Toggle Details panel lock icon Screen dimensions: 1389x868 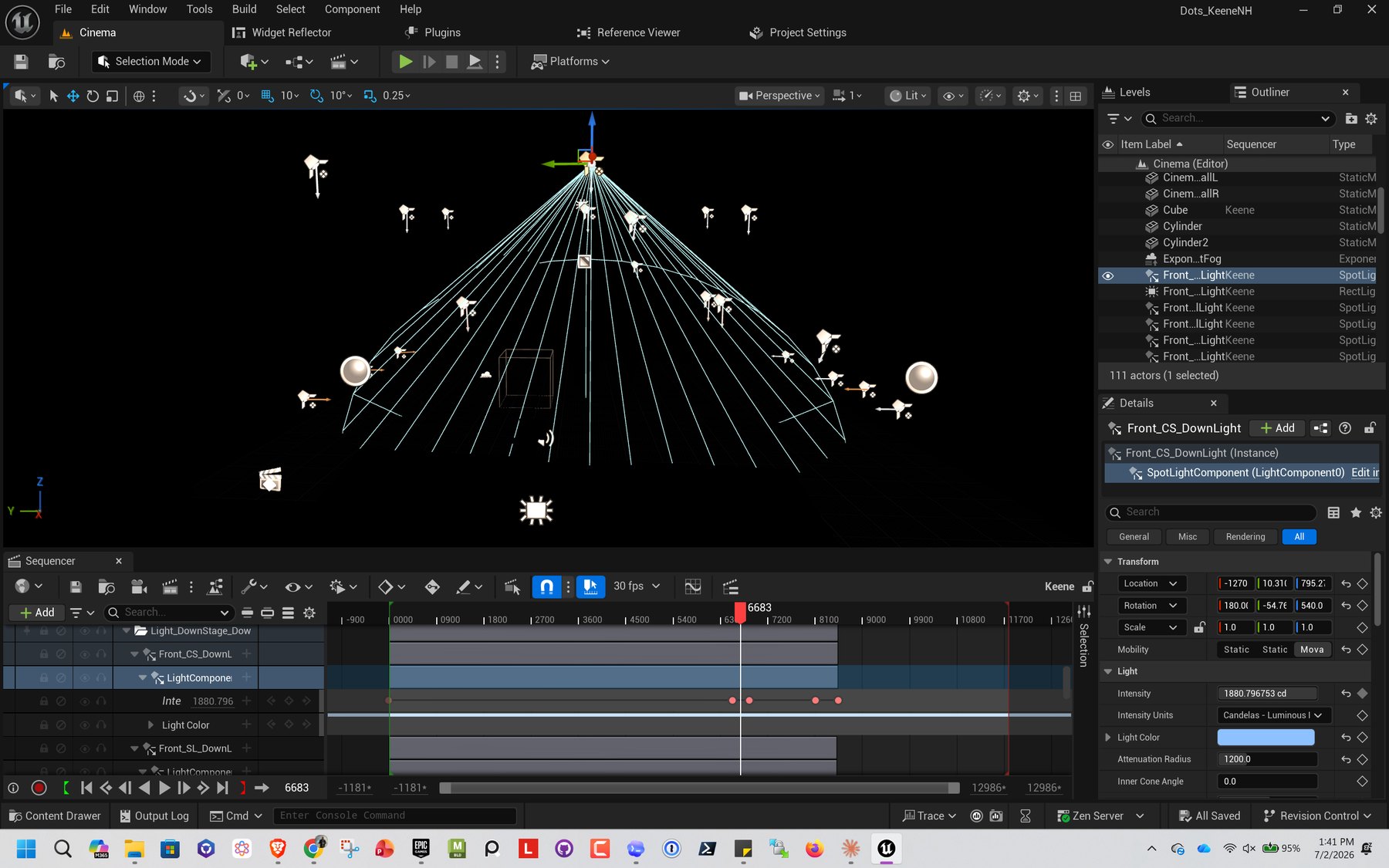point(1370,428)
